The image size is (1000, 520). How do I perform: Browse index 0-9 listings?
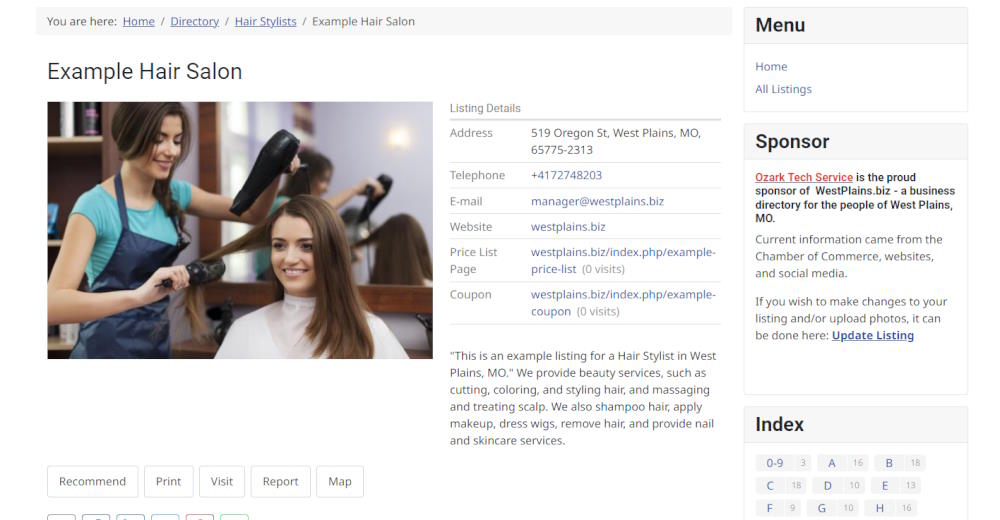point(775,463)
